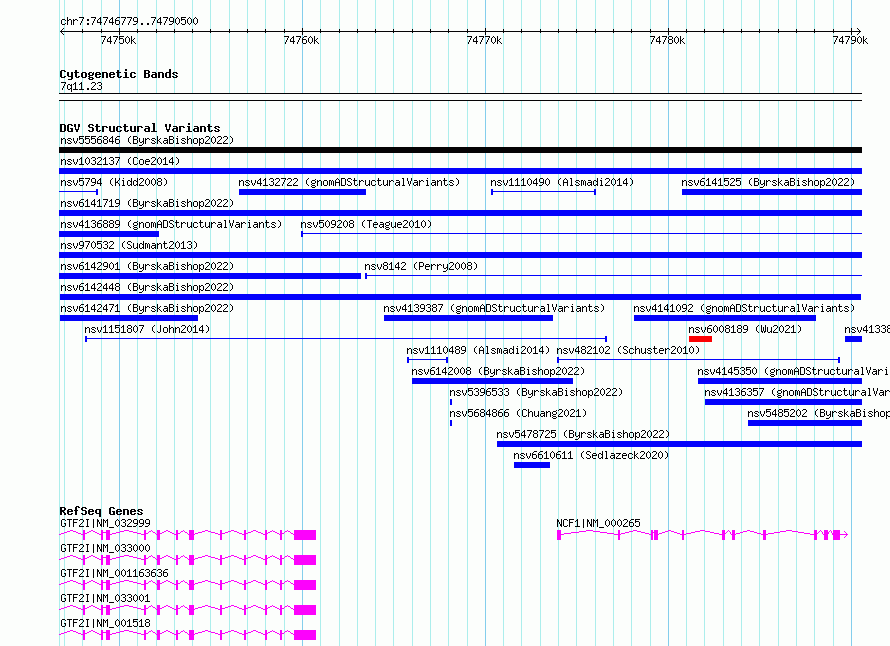Screen dimensions: 890x646
Task: Open the nsv1032137 (Coe2014) variant label
Action: (120, 161)
